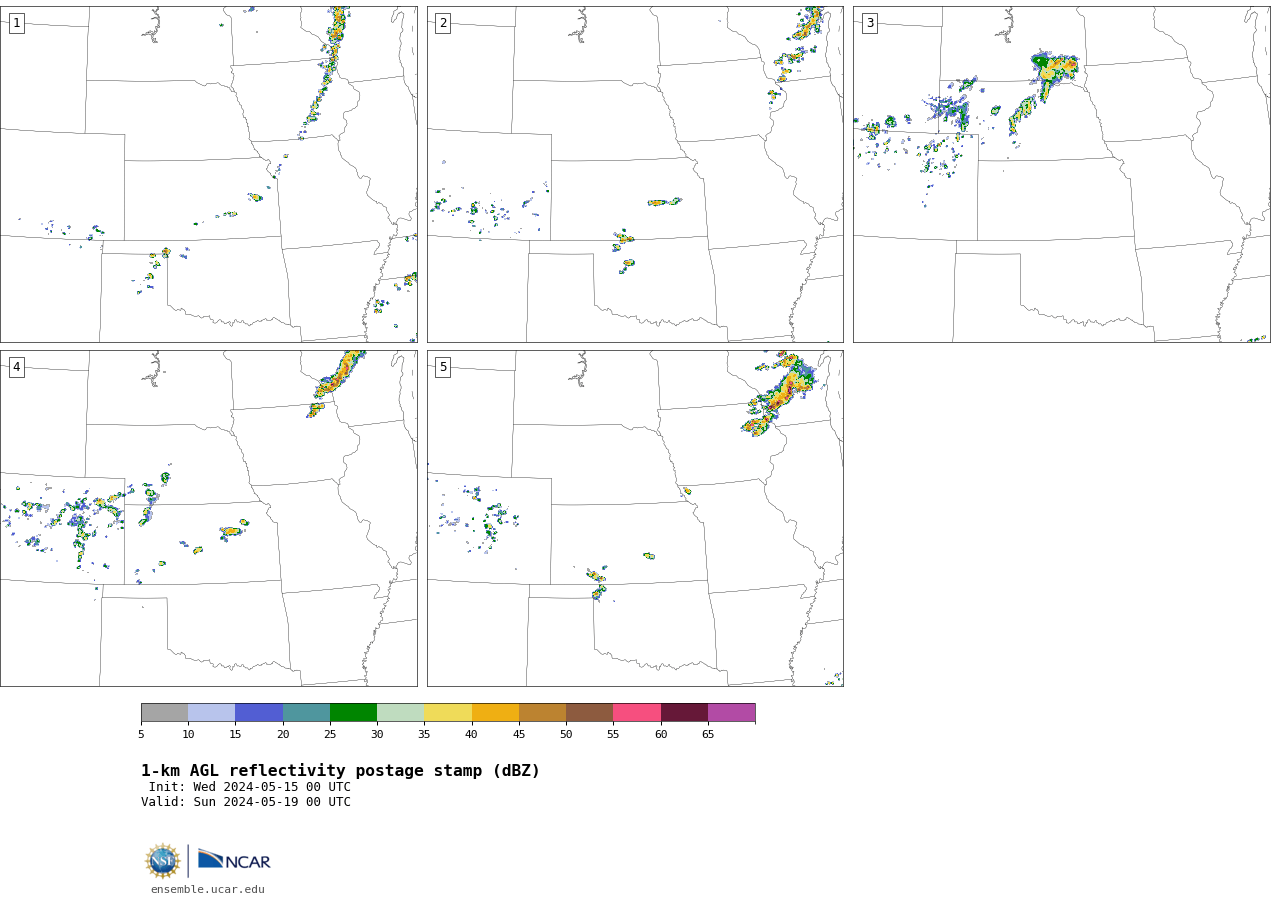The height and width of the screenshot is (901, 1280).
Task: Open ensemble member 1 reflectivity map
Action: click(x=208, y=174)
